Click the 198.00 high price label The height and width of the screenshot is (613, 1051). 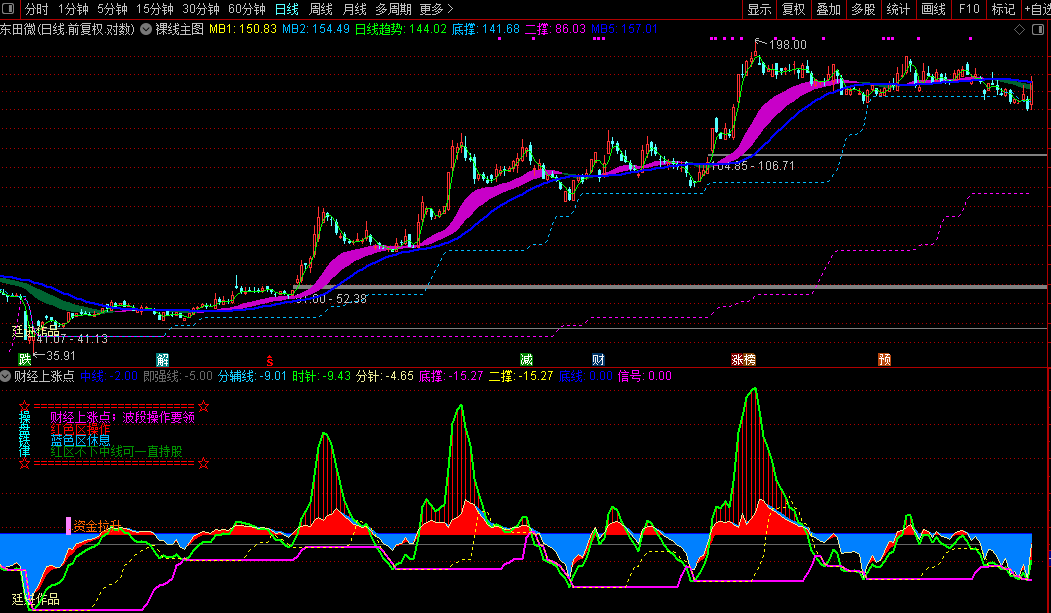coord(788,45)
